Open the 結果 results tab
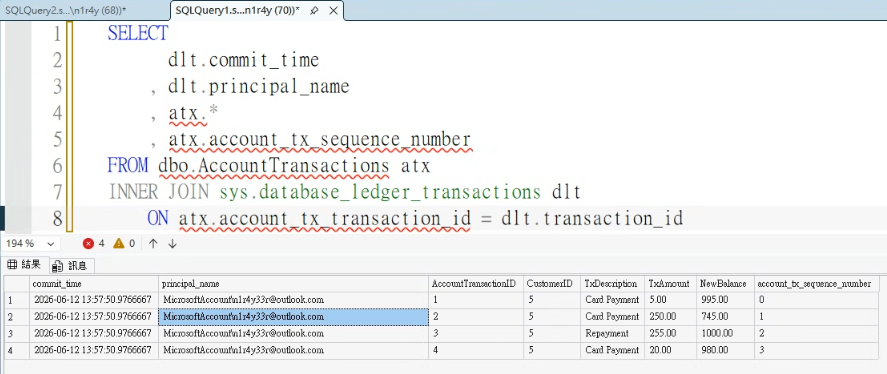The width and height of the screenshot is (887, 374). pos(25,265)
